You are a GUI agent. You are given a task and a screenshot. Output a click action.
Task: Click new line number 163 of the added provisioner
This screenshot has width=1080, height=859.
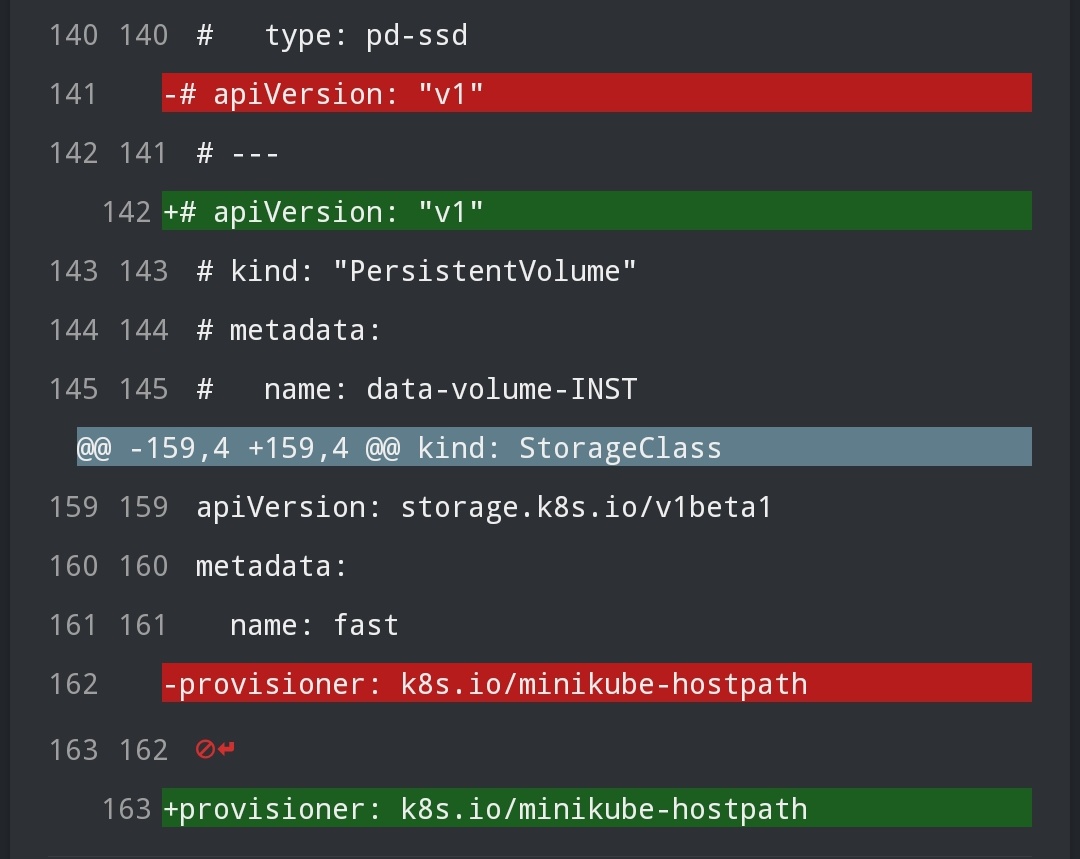[x=127, y=809]
